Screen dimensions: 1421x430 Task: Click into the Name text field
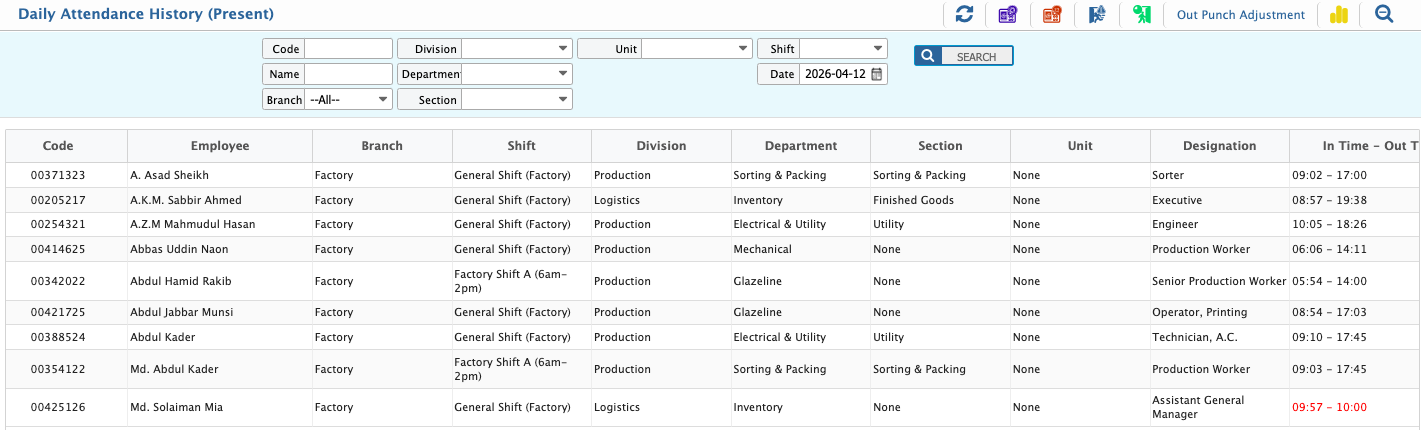pos(348,74)
